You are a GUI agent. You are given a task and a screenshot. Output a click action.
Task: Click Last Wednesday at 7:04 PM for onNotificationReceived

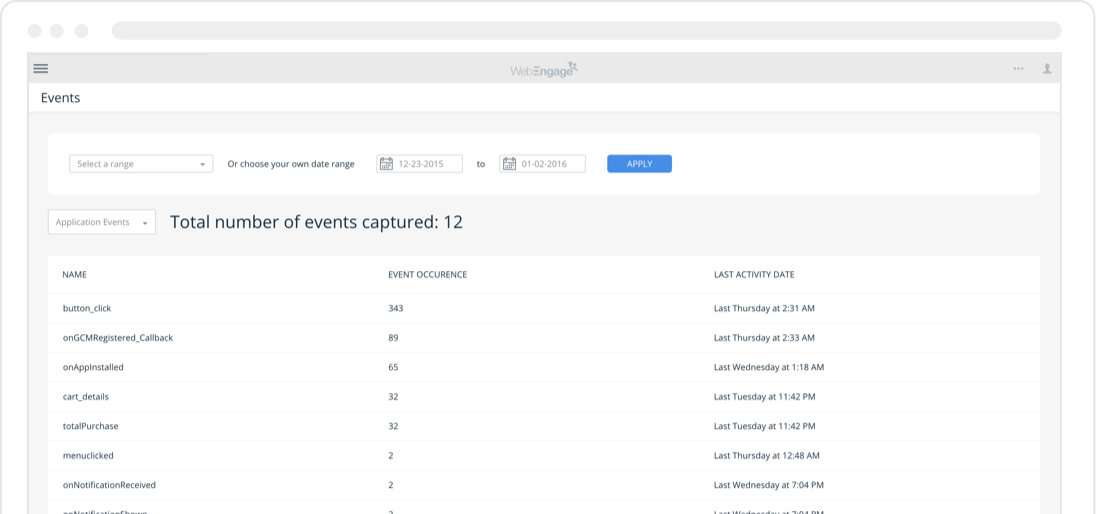[x=769, y=485]
